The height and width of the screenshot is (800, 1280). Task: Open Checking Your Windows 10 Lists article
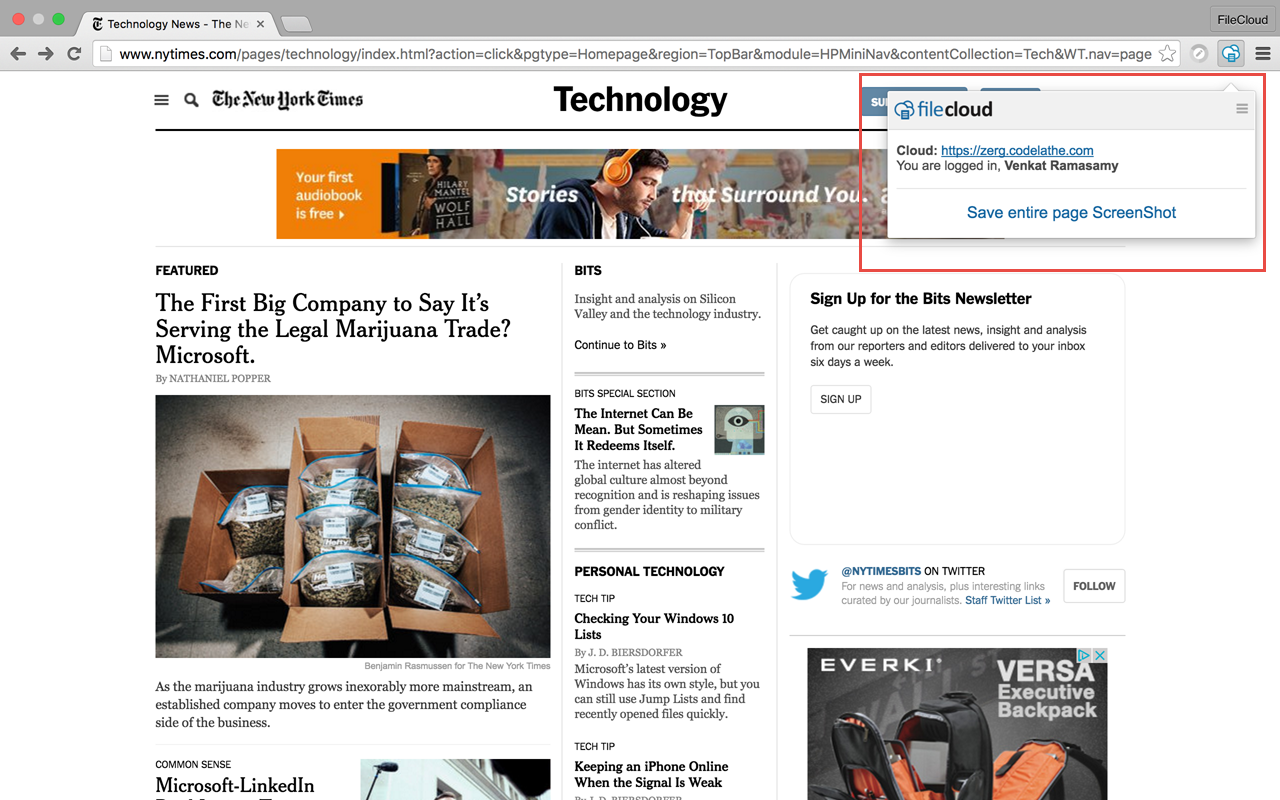pos(654,626)
